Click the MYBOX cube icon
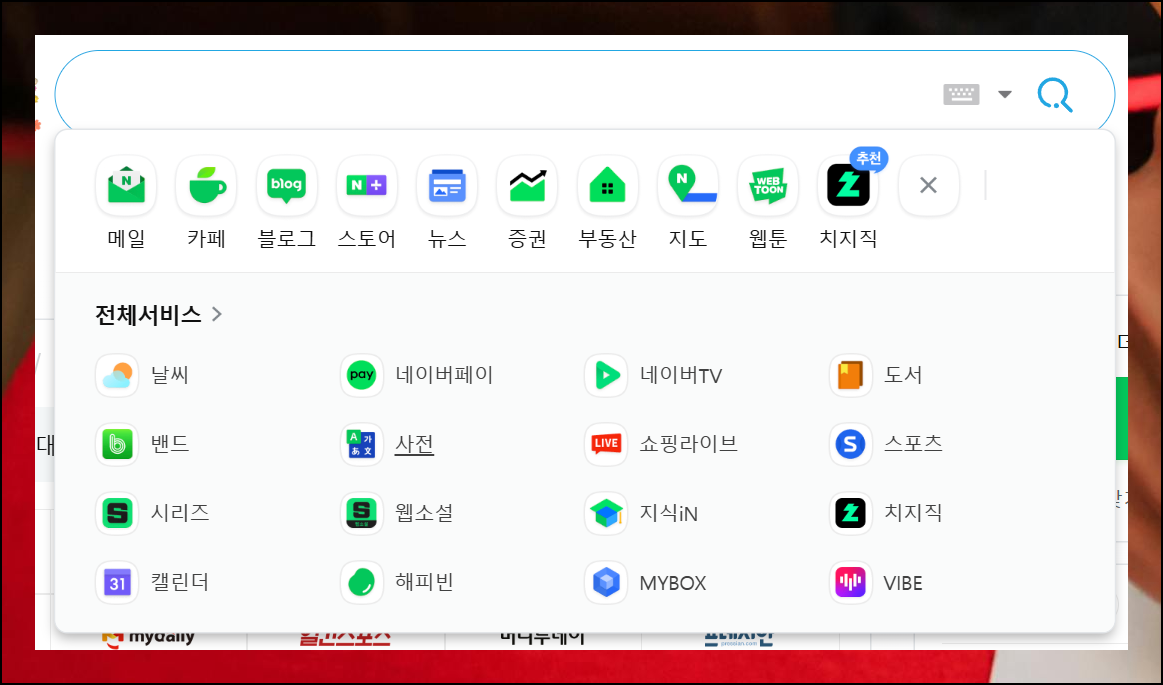Image resolution: width=1163 pixels, height=685 pixels. coord(606,583)
